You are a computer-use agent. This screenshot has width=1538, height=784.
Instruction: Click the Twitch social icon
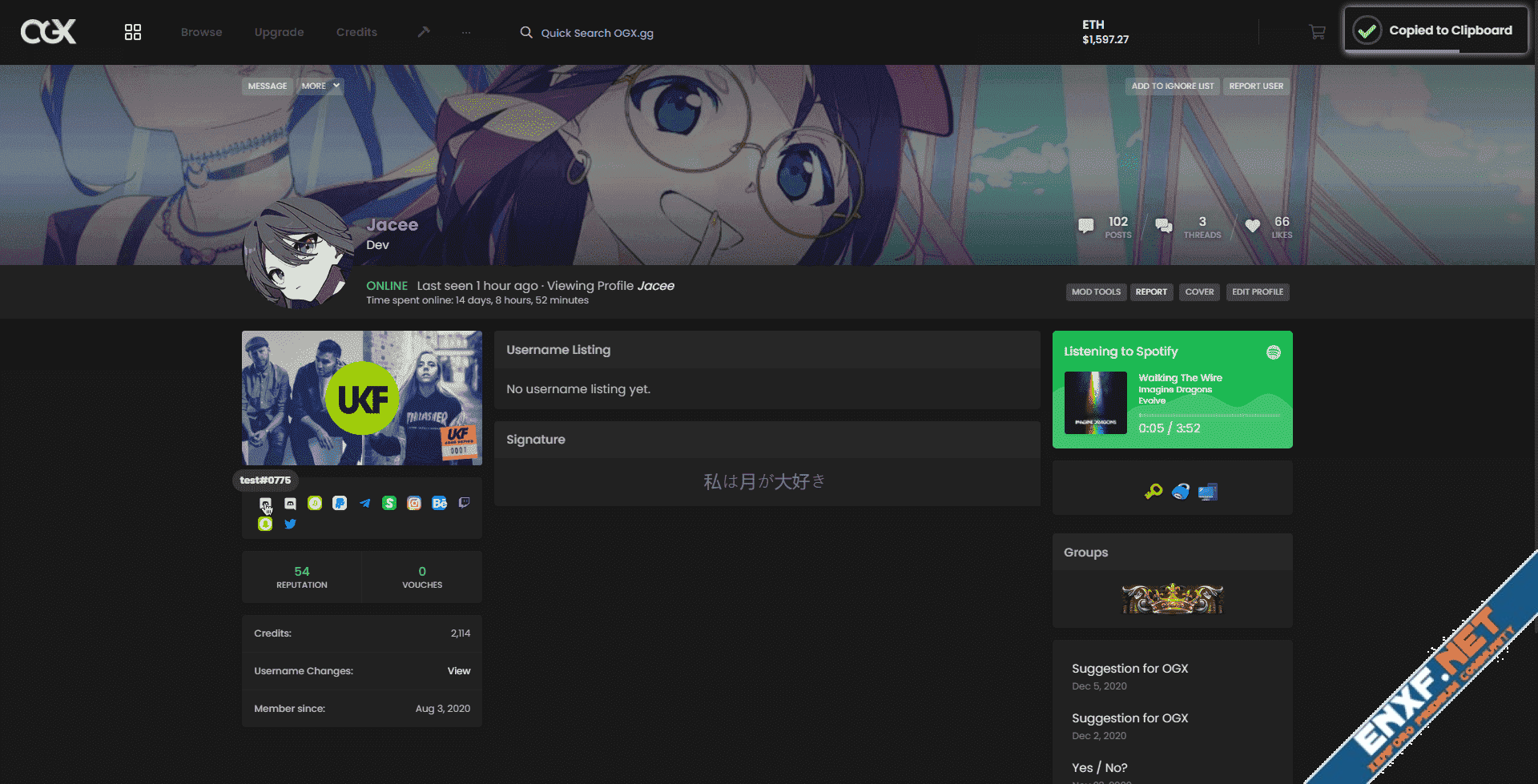pos(464,503)
